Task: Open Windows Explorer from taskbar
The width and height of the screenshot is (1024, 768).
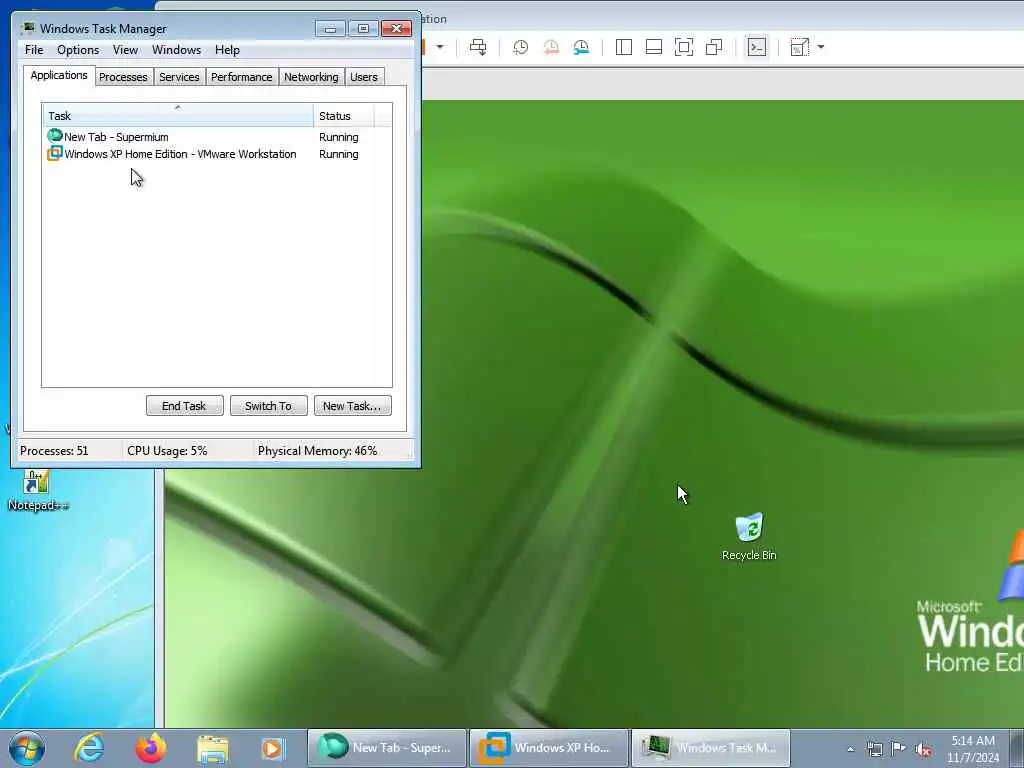Action: tap(212, 749)
